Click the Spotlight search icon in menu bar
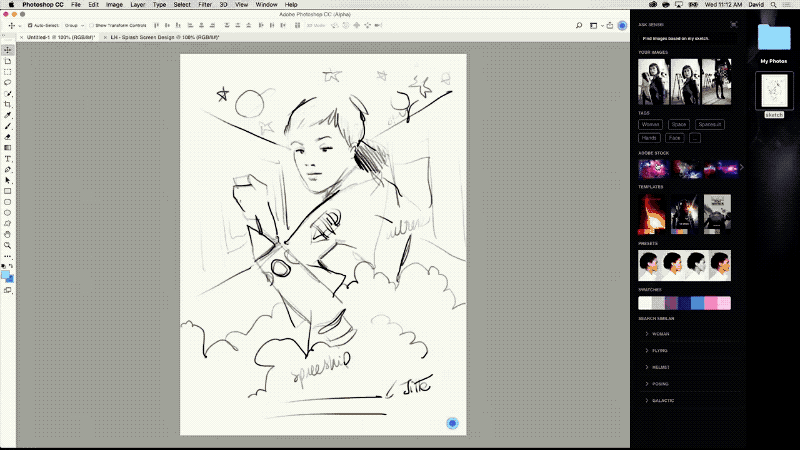The height and width of the screenshot is (450, 800). [773, 5]
